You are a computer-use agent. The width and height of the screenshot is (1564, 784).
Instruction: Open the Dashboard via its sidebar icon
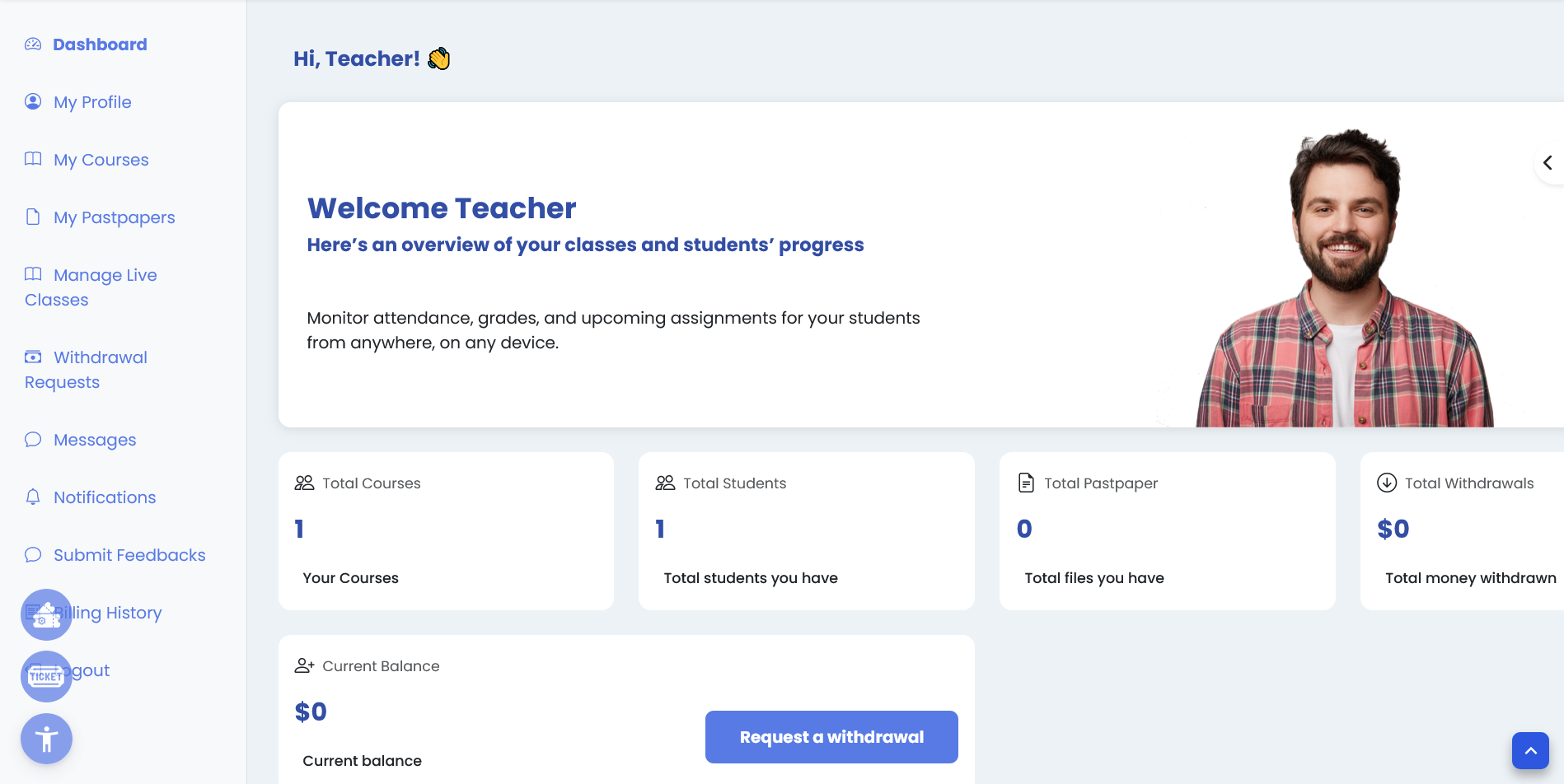click(x=33, y=44)
